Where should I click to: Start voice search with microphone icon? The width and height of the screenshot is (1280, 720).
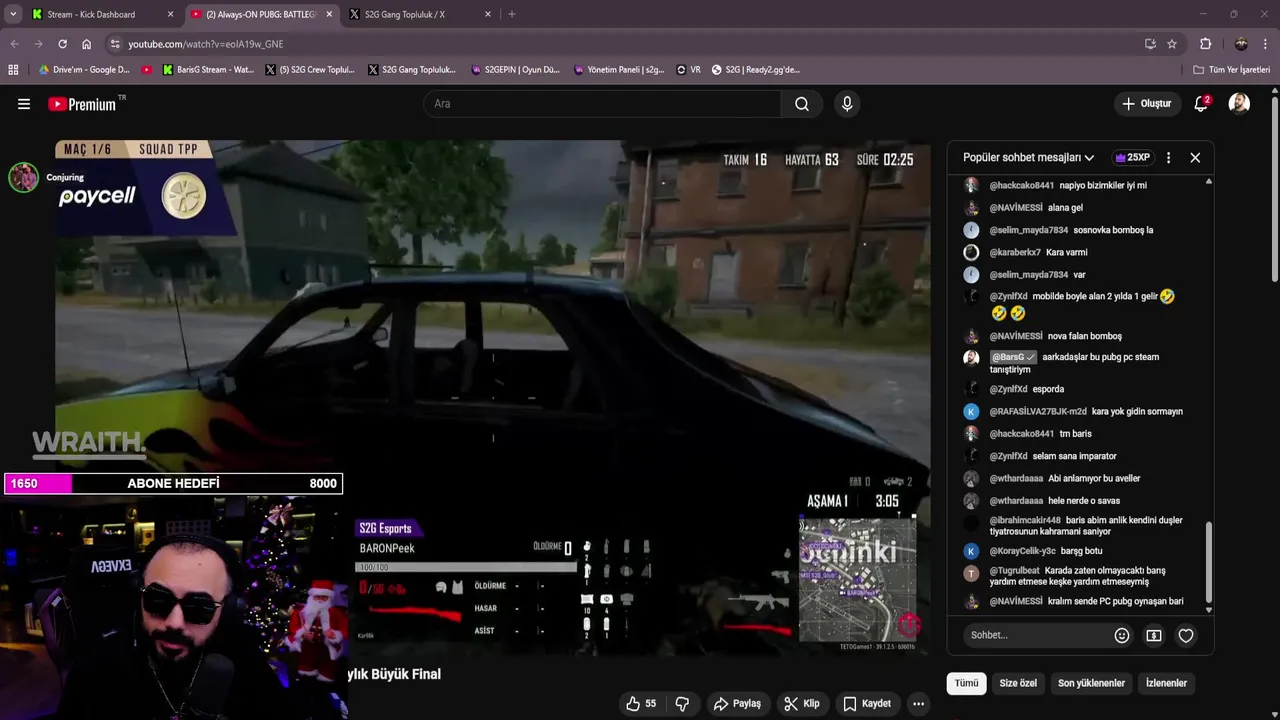pyautogui.click(x=847, y=104)
